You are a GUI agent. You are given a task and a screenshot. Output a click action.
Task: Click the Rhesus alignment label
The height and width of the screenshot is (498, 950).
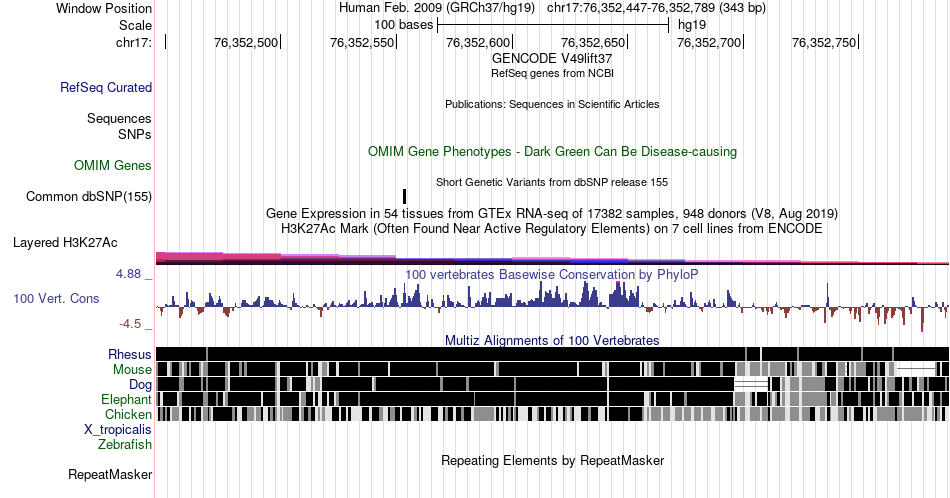click(x=130, y=354)
